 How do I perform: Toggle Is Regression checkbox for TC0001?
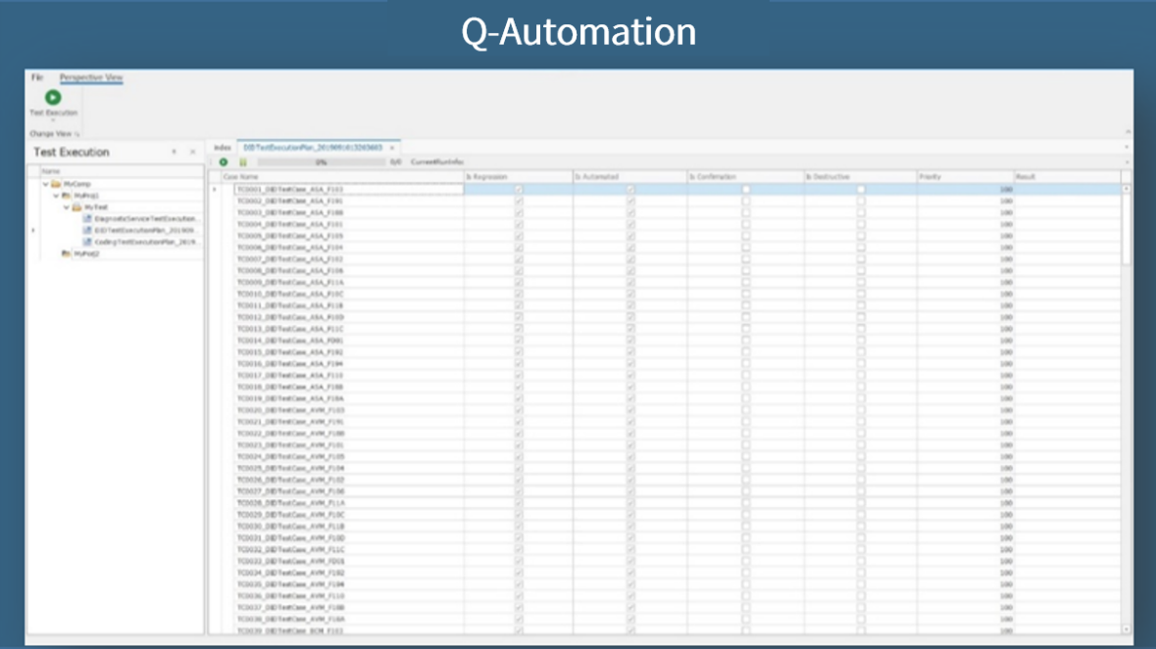(518, 190)
